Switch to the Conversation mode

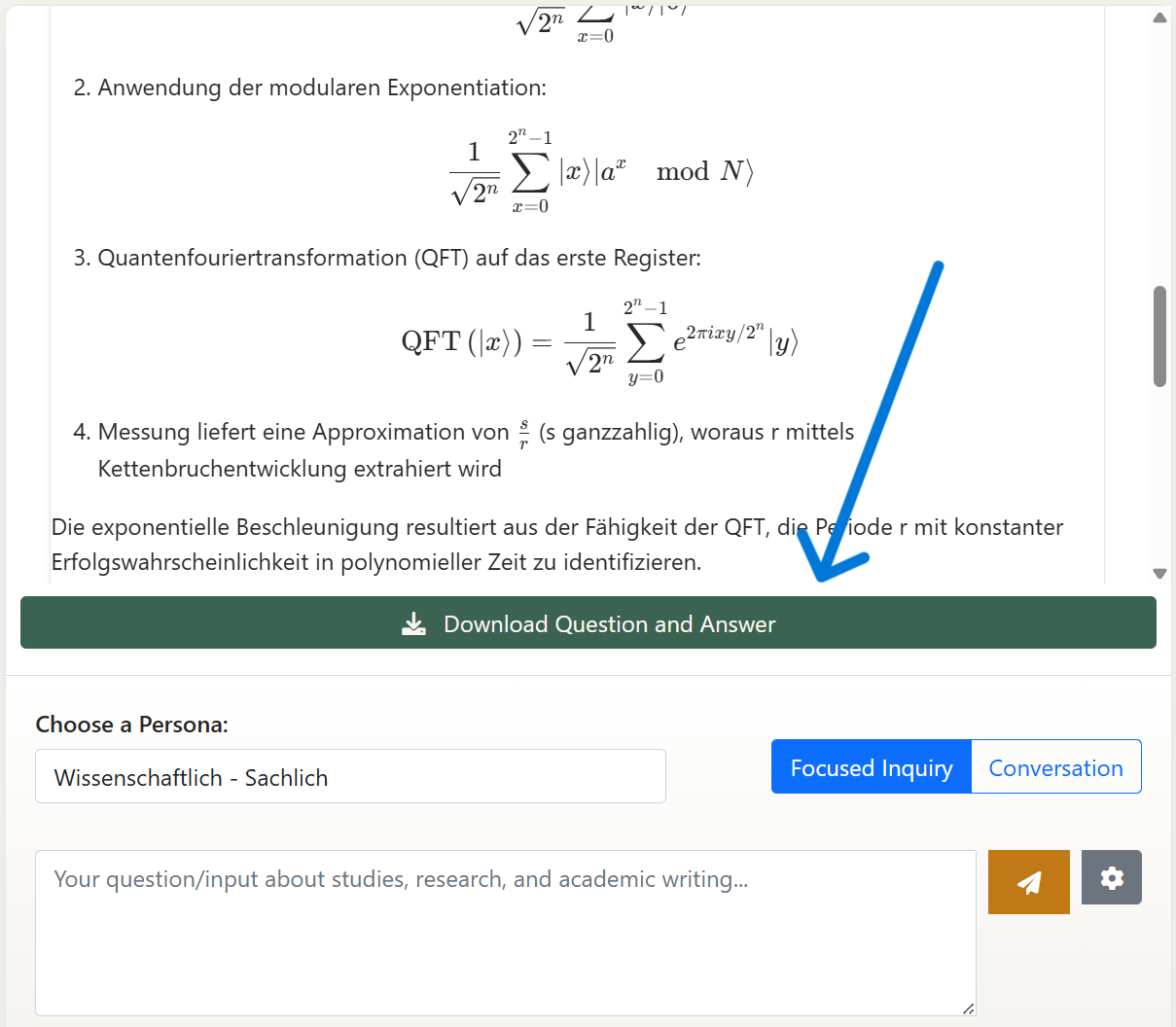1055,767
